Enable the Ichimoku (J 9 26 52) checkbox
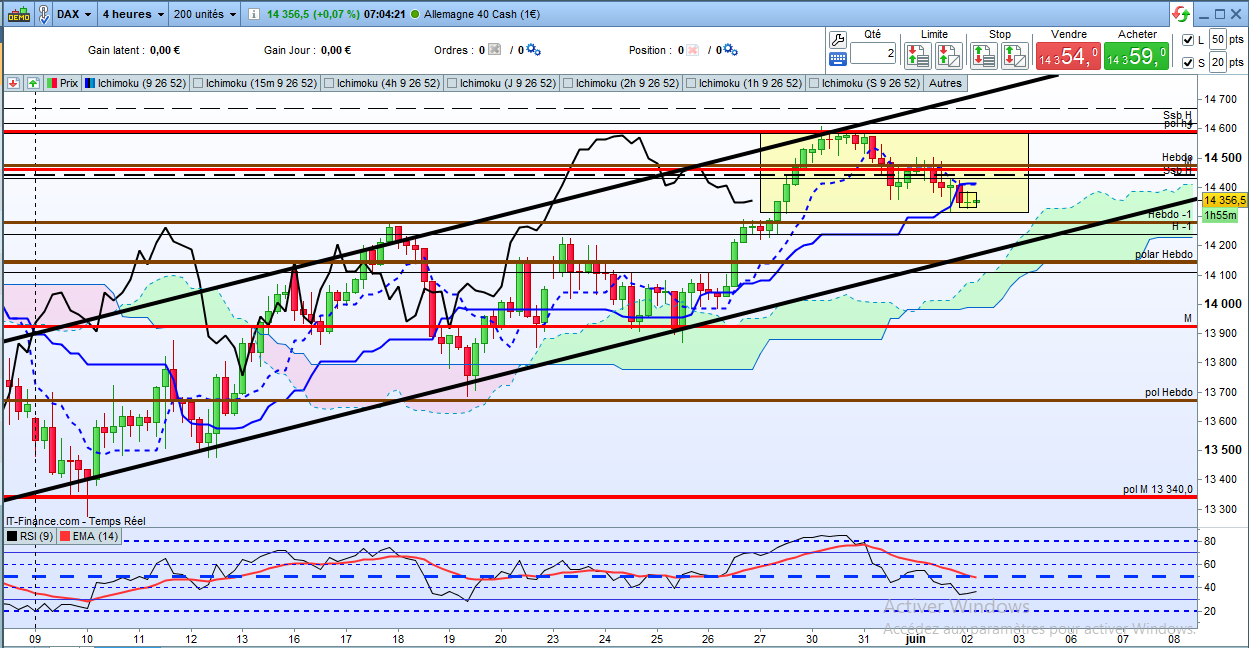This screenshot has width=1249, height=648. click(x=452, y=84)
